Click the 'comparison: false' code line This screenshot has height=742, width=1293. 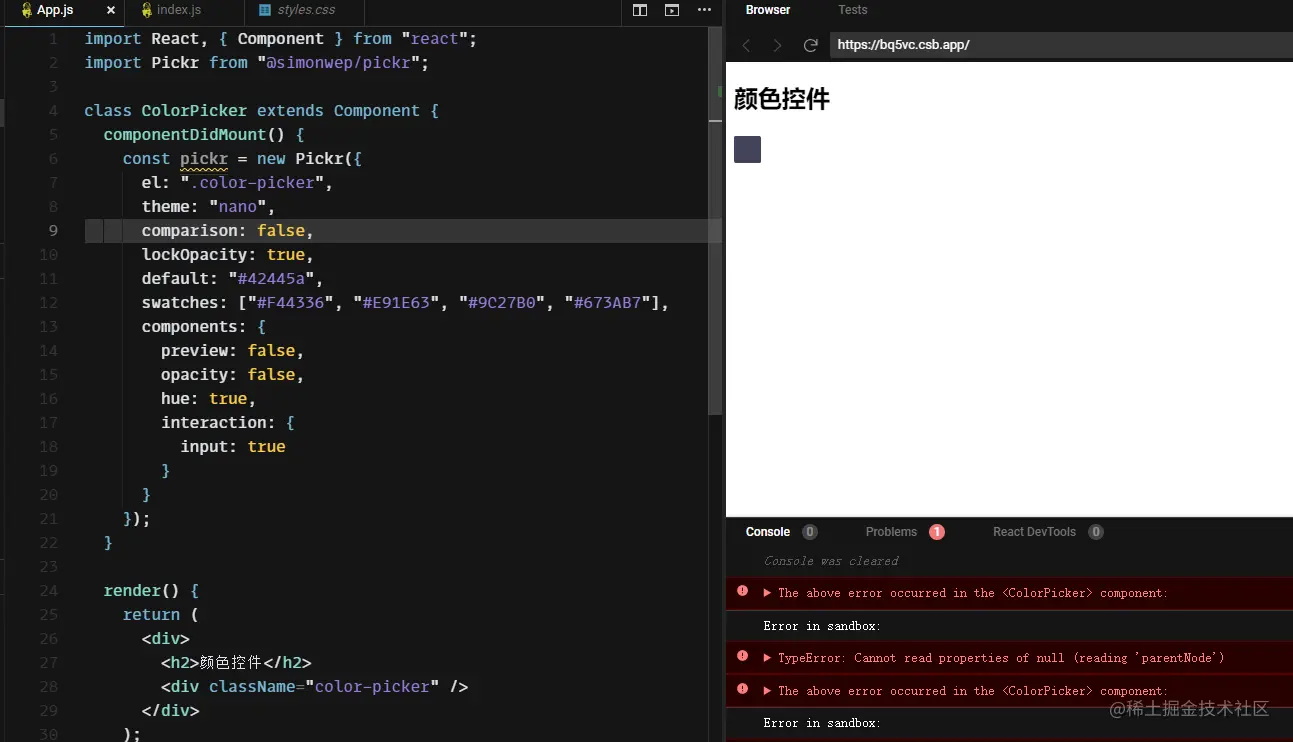tap(227, 231)
